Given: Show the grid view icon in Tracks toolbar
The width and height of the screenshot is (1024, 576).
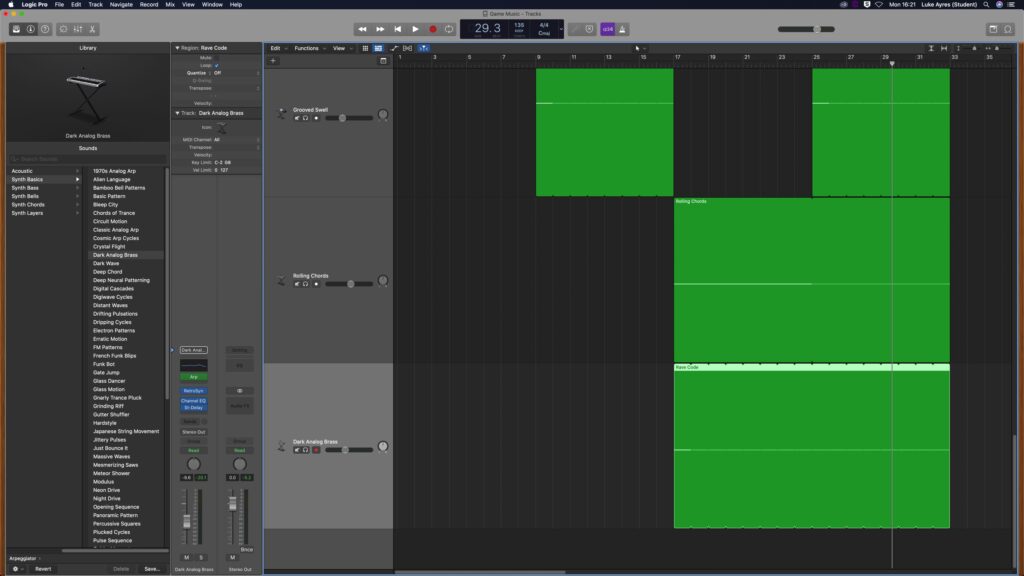Looking at the screenshot, I should click(x=365, y=48).
